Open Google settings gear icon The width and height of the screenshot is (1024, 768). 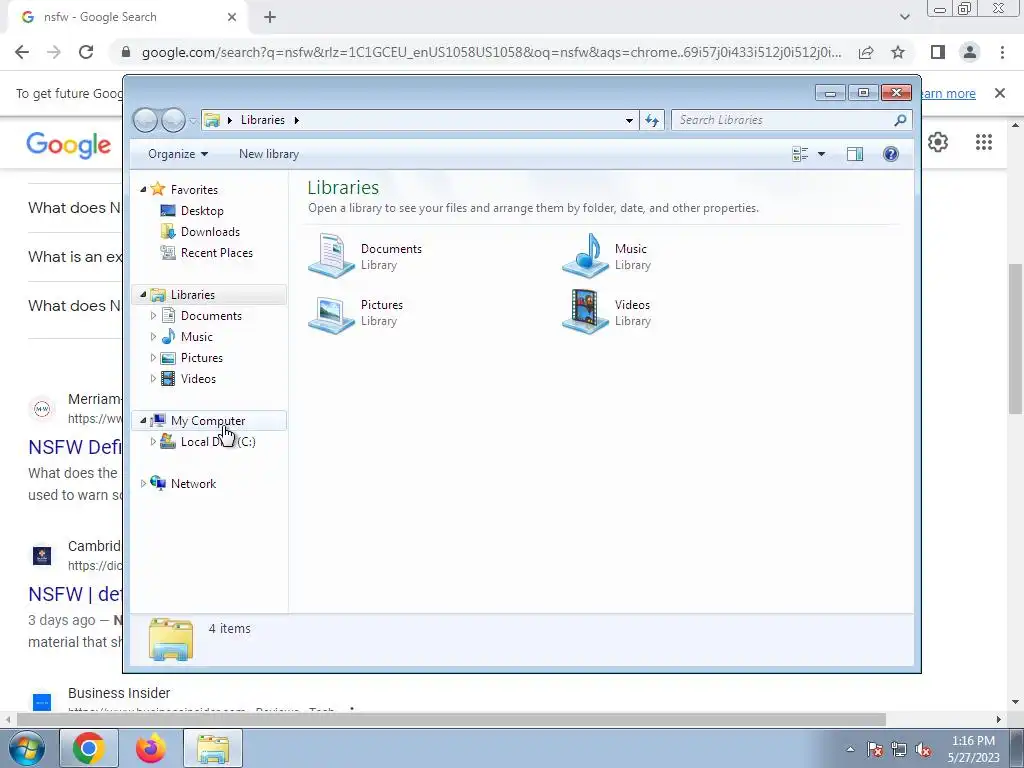[x=938, y=142]
